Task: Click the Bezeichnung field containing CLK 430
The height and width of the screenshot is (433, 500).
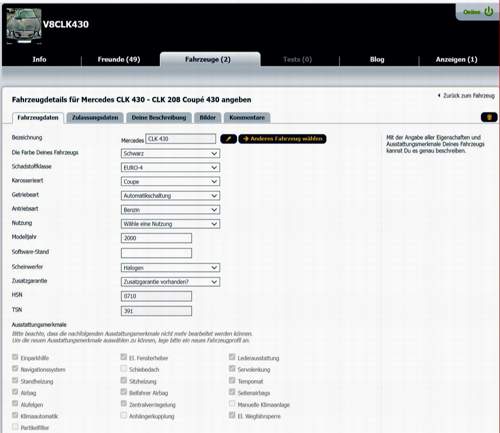Action: [181, 139]
